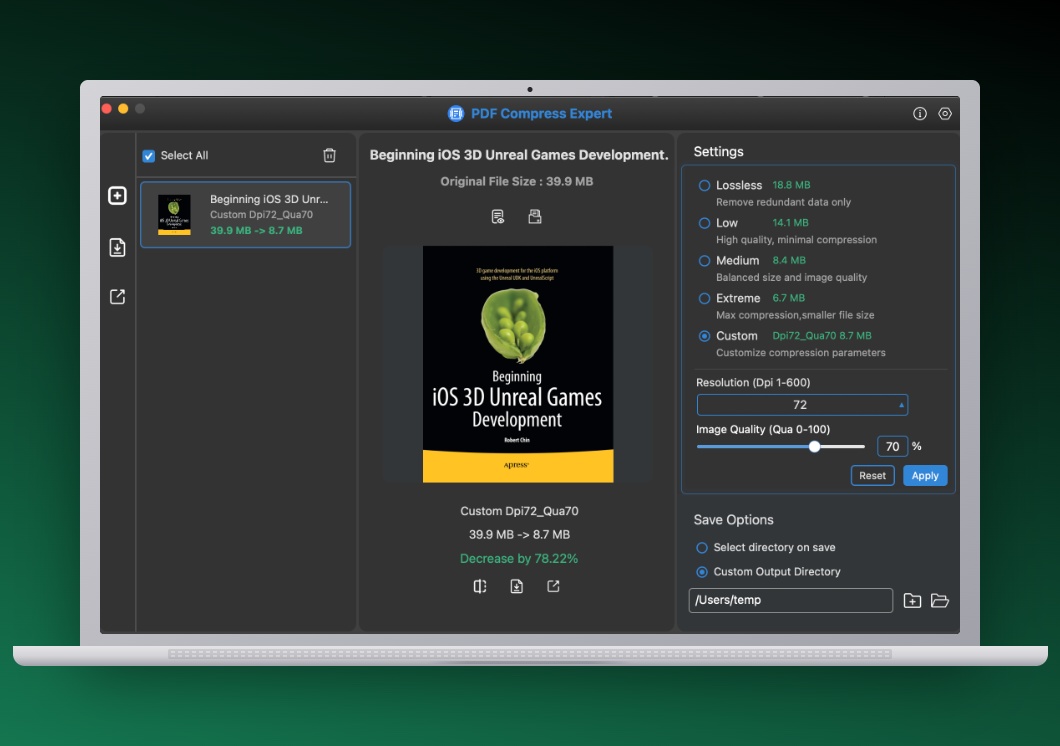This screenshot has height=746, width=1060.
Task: Open the Resolution Dpi combo box
Action: [802, 405]
